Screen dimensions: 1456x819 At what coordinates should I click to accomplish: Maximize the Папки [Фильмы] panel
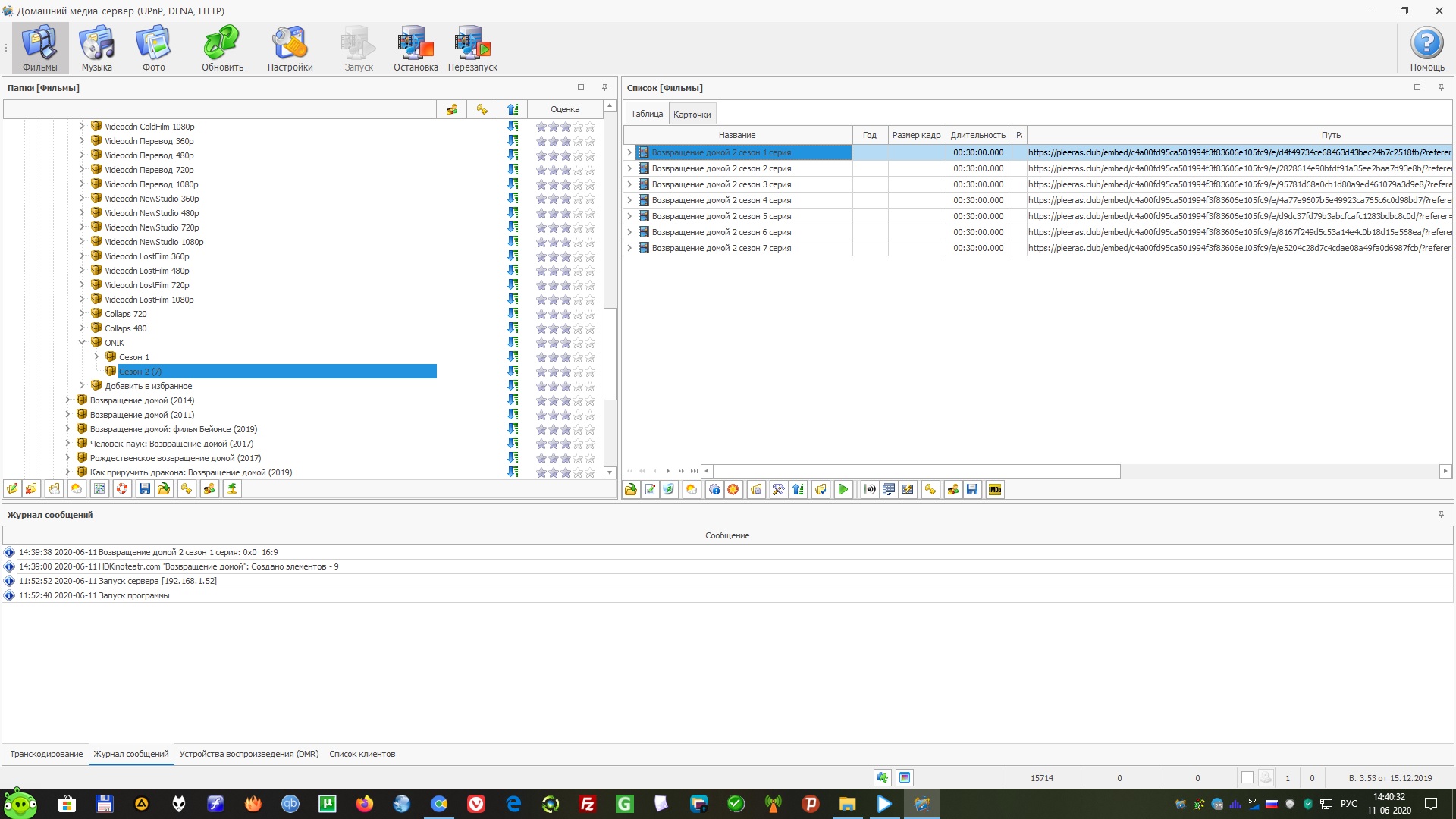point(581,88)
